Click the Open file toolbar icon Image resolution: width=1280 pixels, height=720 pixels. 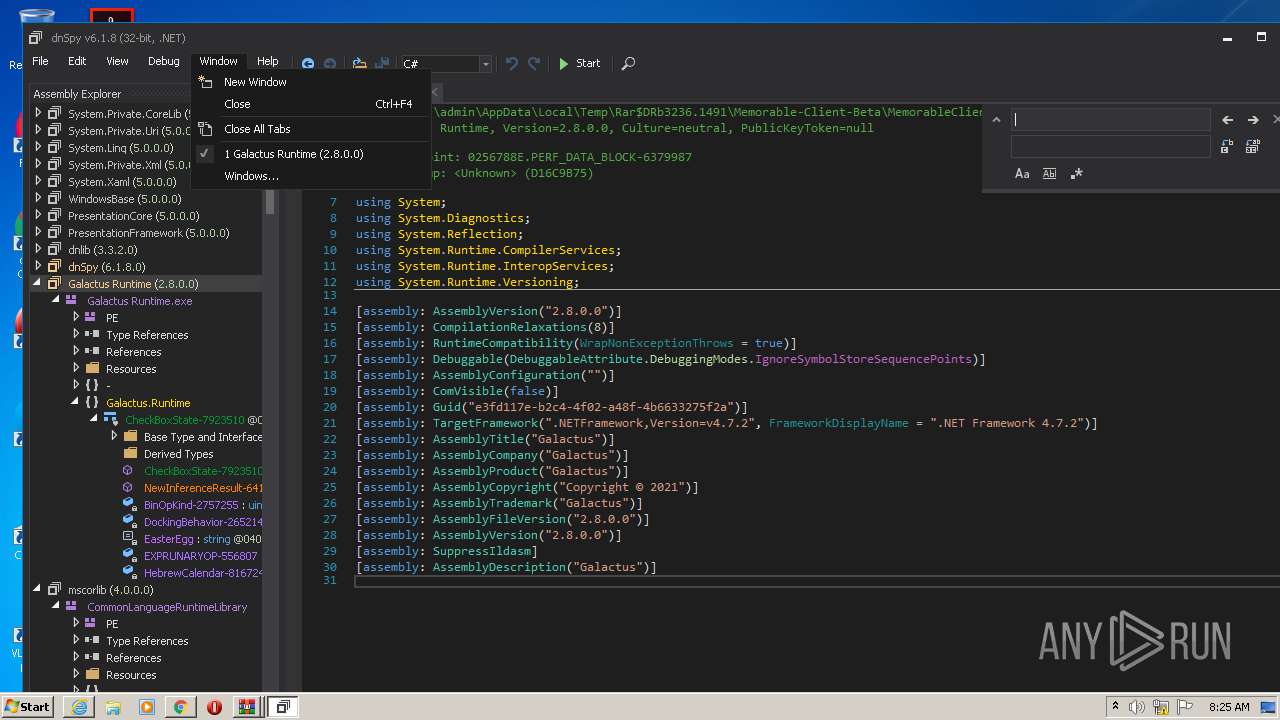359,63
